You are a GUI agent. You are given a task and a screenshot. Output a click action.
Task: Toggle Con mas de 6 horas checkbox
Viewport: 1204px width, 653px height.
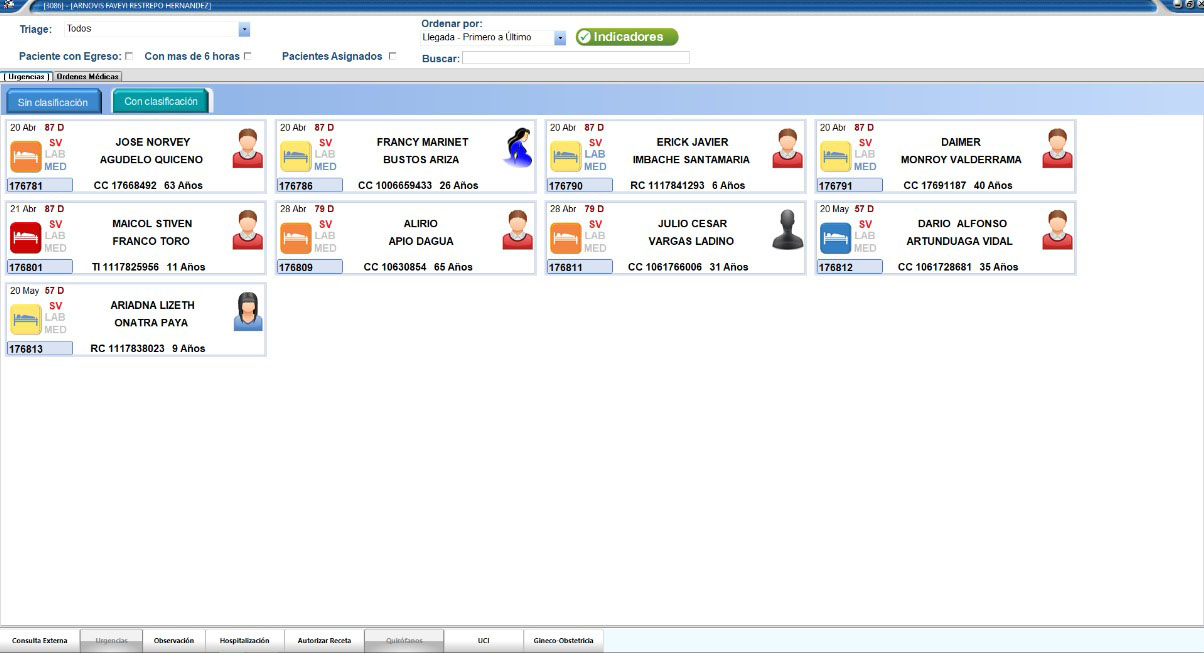coord(248,57)
